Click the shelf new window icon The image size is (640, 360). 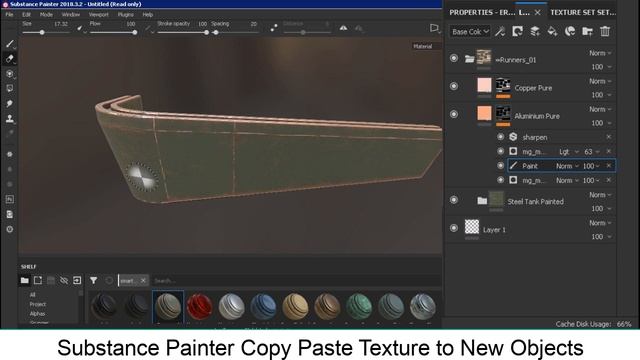[x=38, y=280]
